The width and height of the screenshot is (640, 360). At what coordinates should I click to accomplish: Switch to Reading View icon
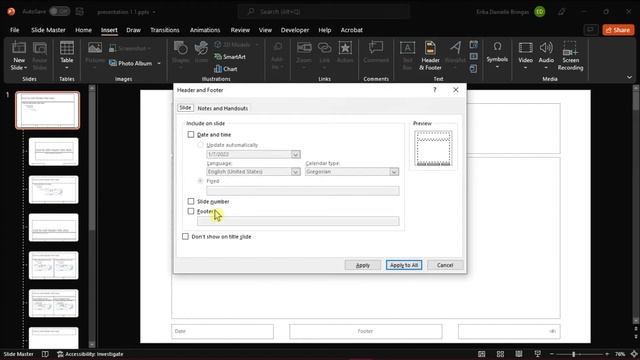[518, 354]
